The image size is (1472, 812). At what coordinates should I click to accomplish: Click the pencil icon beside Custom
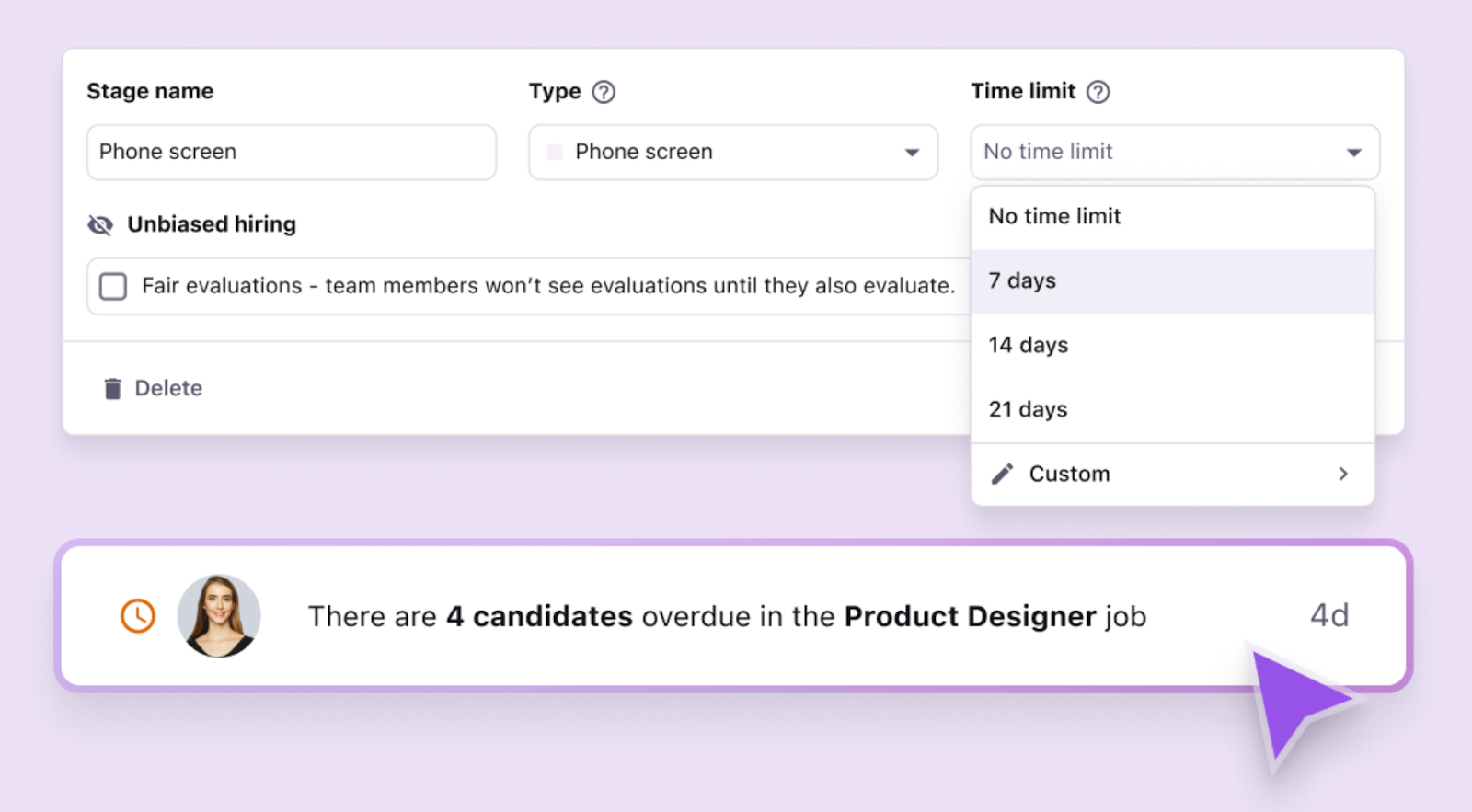(x=1002, y=474)
